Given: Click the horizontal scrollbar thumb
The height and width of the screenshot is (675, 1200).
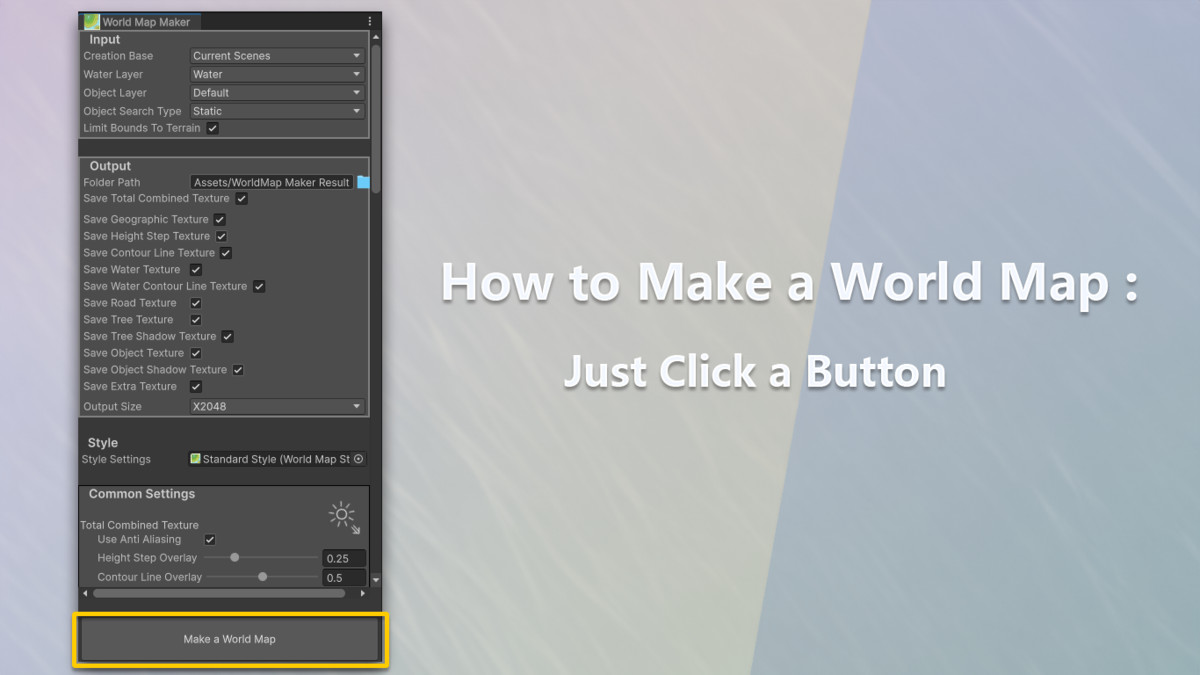Looking at the screenshot, I should pyautogui.click(x=219, y=593).
